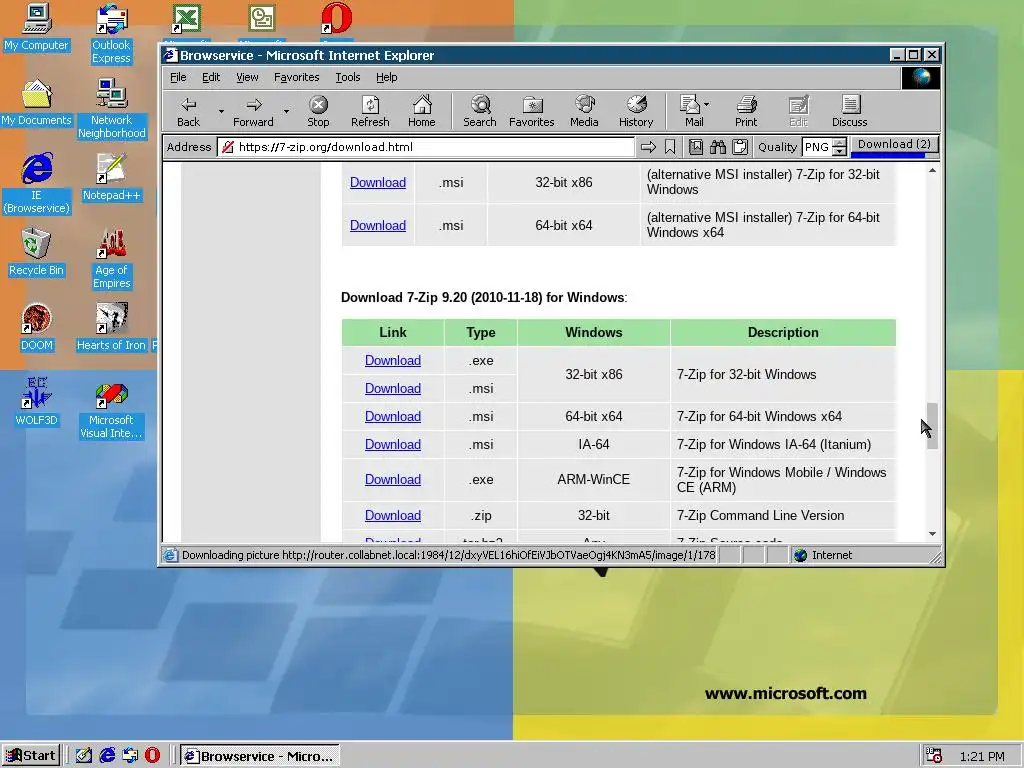The height and width of the screenshot is (768, 1024).
Task: Select the My Computer desktop icon
Action: click(37, 27)
